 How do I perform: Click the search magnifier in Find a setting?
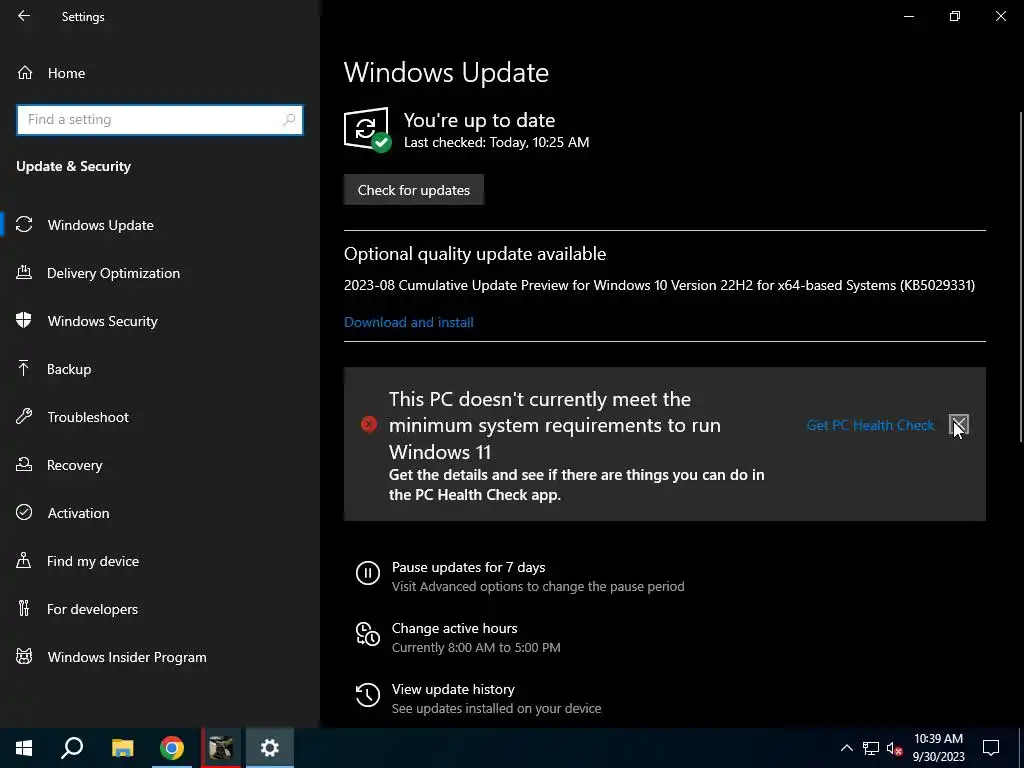tap(289, 120)
